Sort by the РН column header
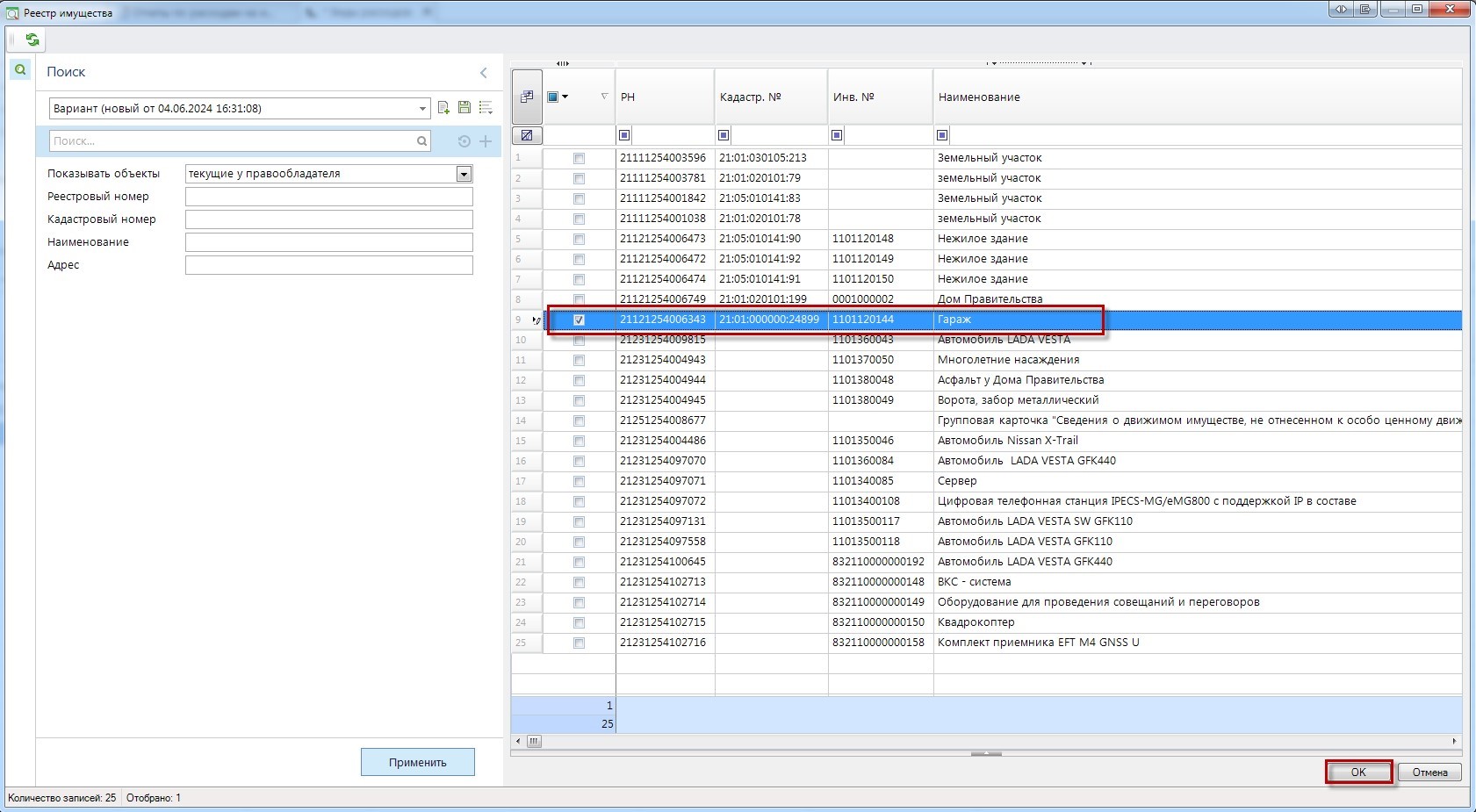 tap(665, 97)
